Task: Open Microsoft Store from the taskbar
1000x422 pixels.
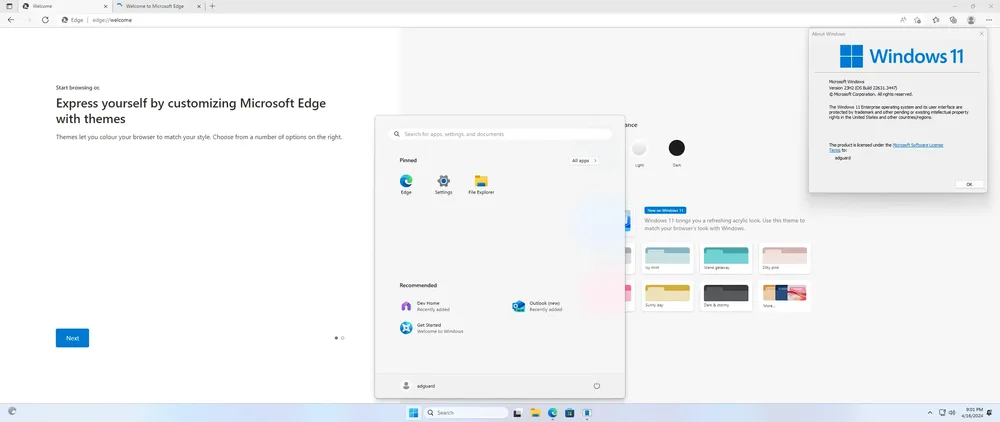Action: point(570,412)
